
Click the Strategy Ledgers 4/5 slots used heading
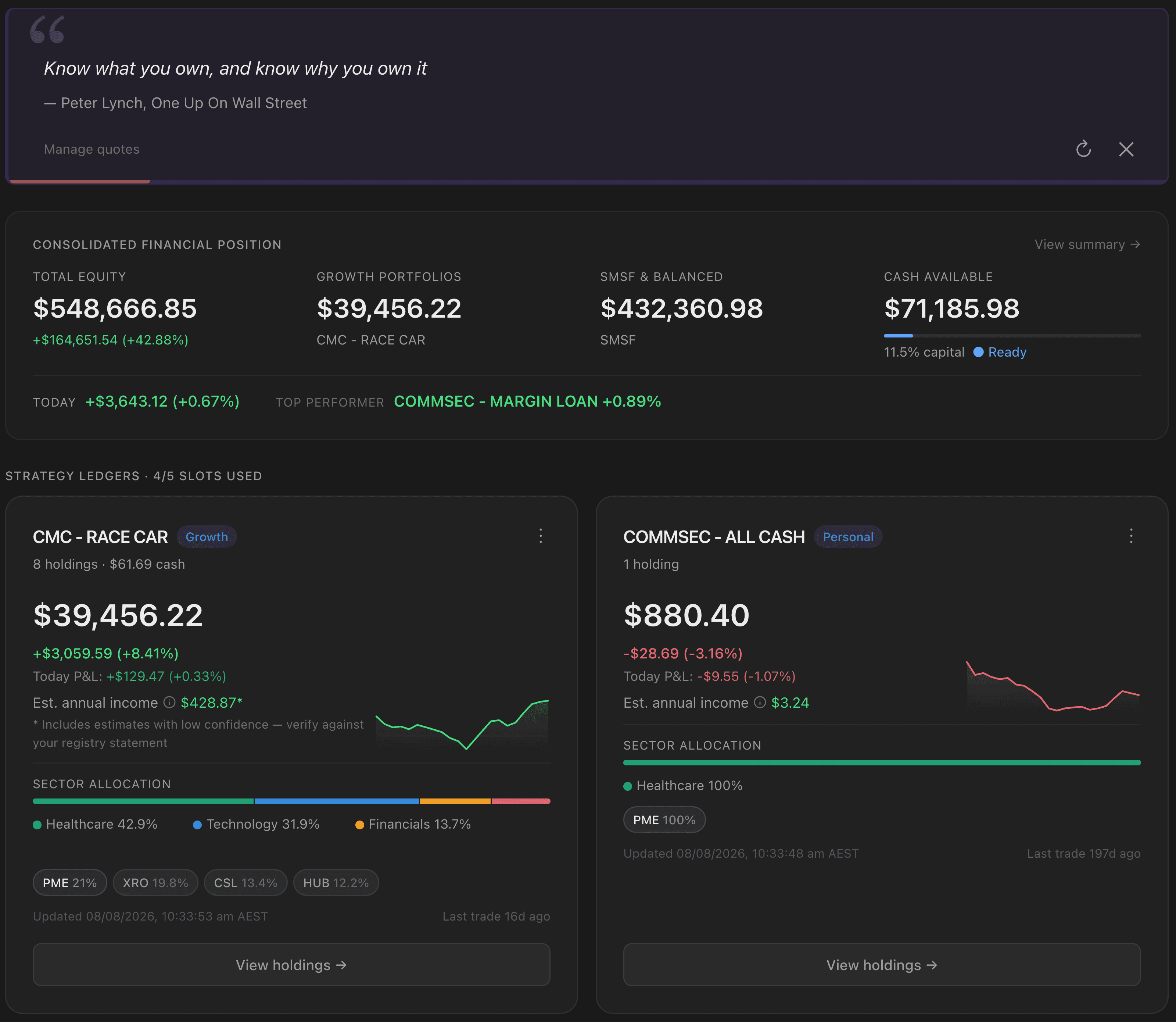pyautogui.click(x=134, y=476)
